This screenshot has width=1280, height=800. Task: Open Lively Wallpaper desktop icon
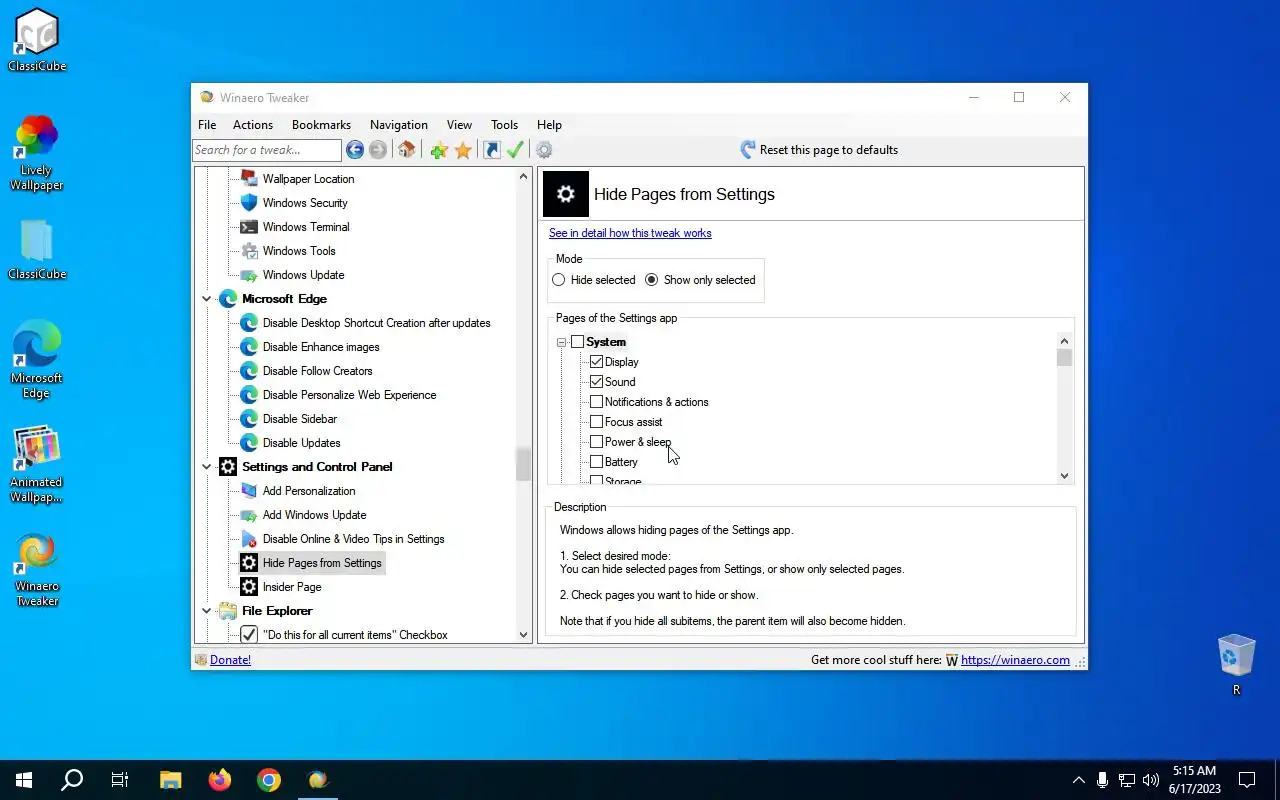point(37,153)
